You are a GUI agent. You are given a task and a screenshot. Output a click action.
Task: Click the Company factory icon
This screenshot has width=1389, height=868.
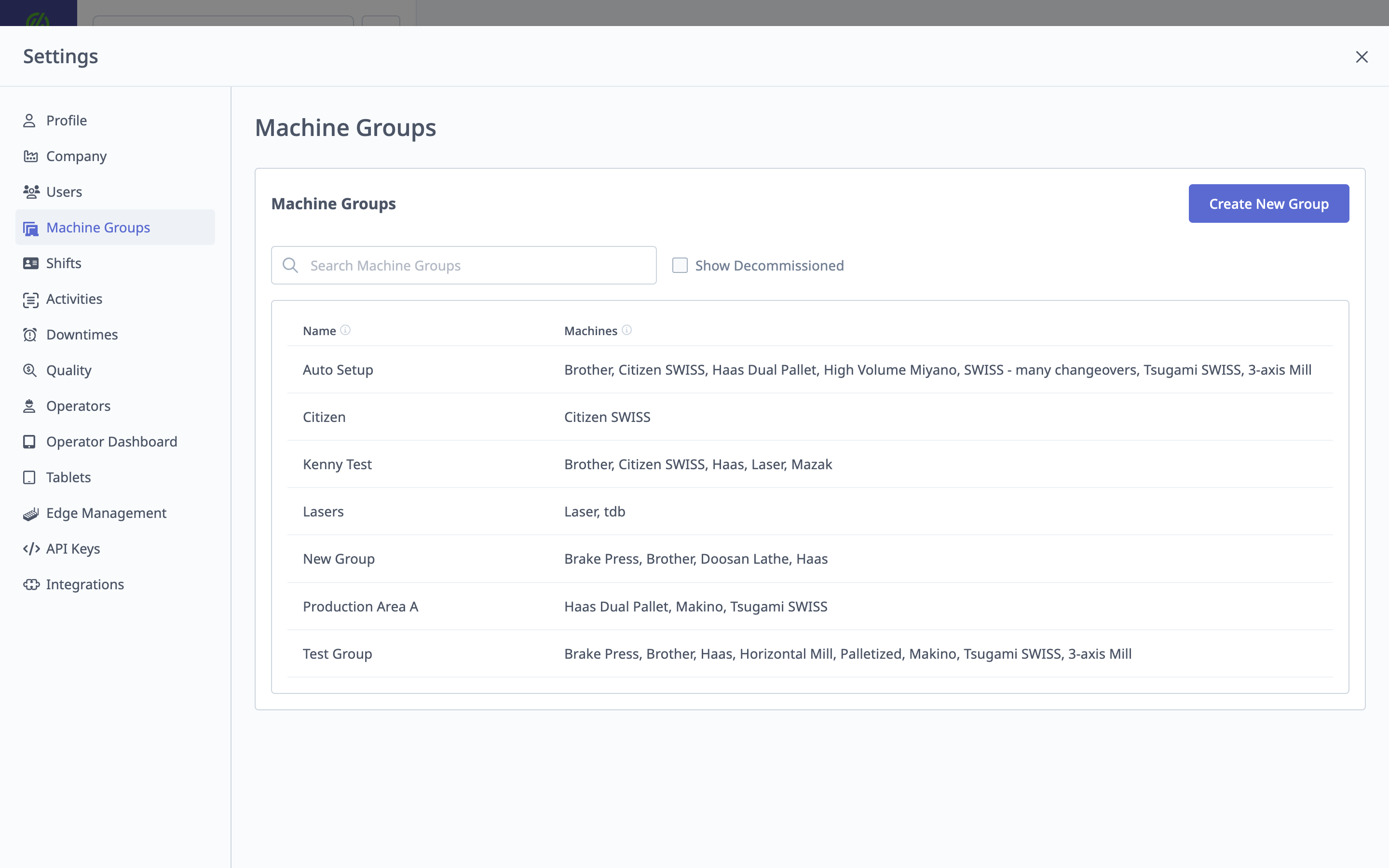(30, 156)
